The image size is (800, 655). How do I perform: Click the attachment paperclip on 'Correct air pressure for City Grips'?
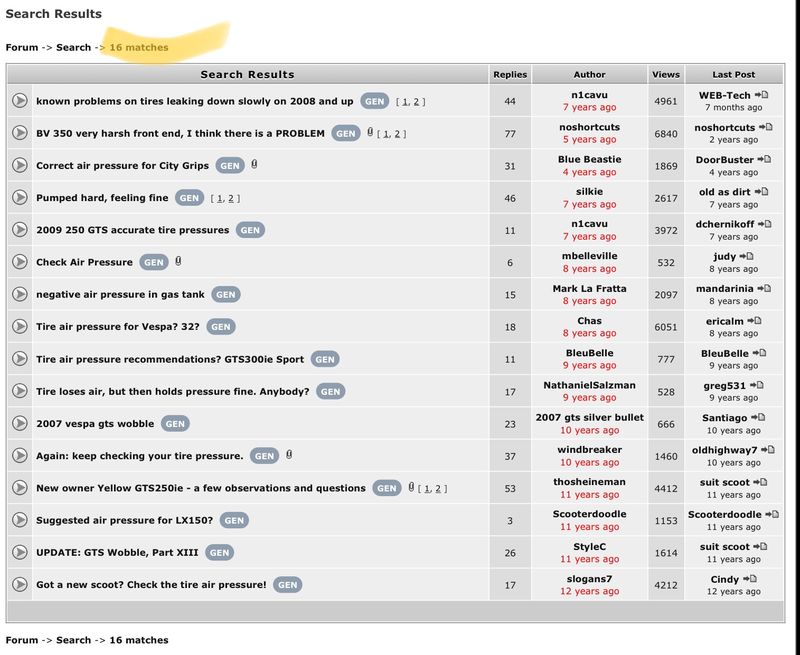tap(254, 164)
